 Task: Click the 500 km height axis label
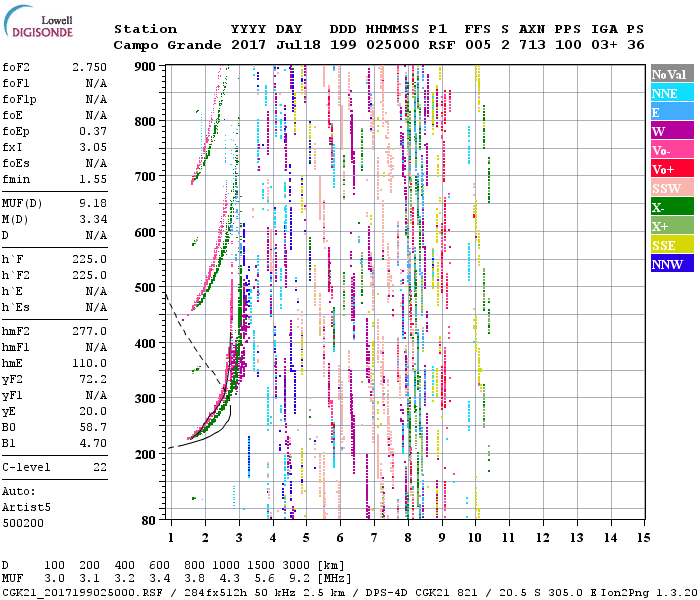[145, 288]
